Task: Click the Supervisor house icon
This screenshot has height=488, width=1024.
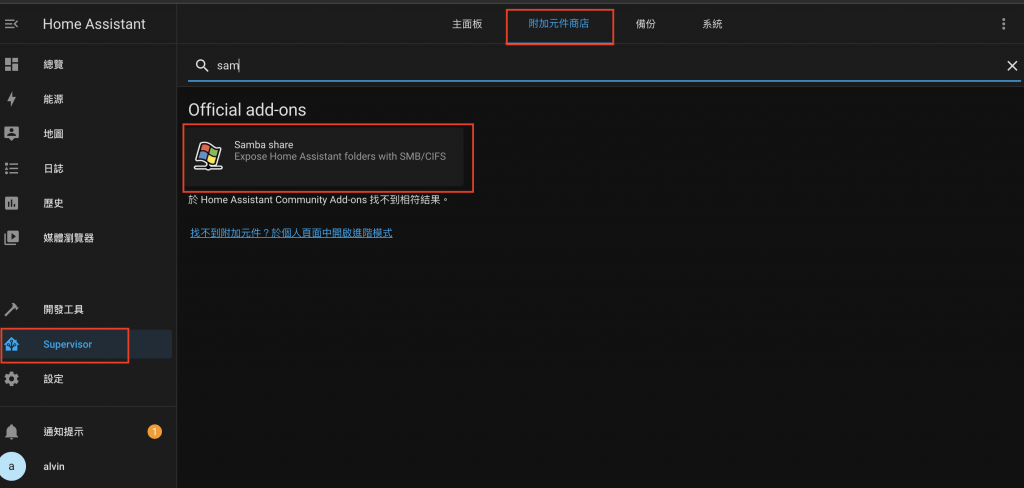Action: click(12, 344)
